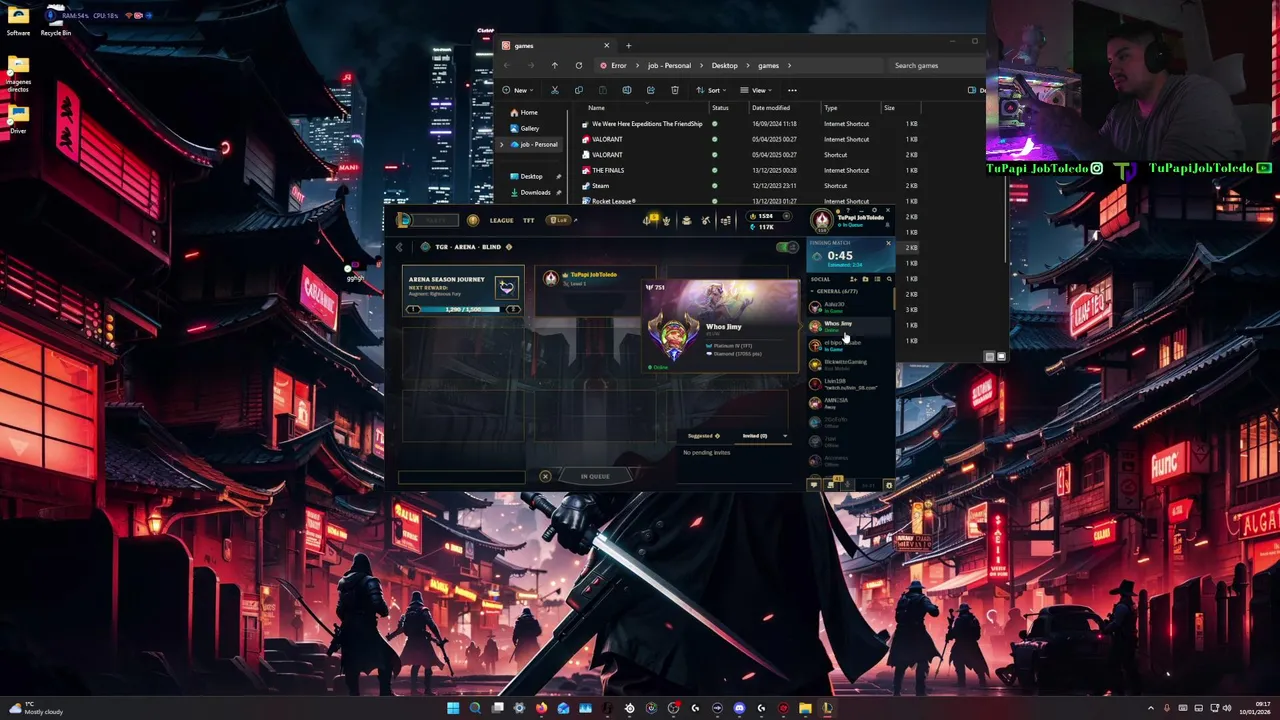1280x720 pixels.
Task: Open the Driver folder on the desktop
Action: tap(18, 118)
